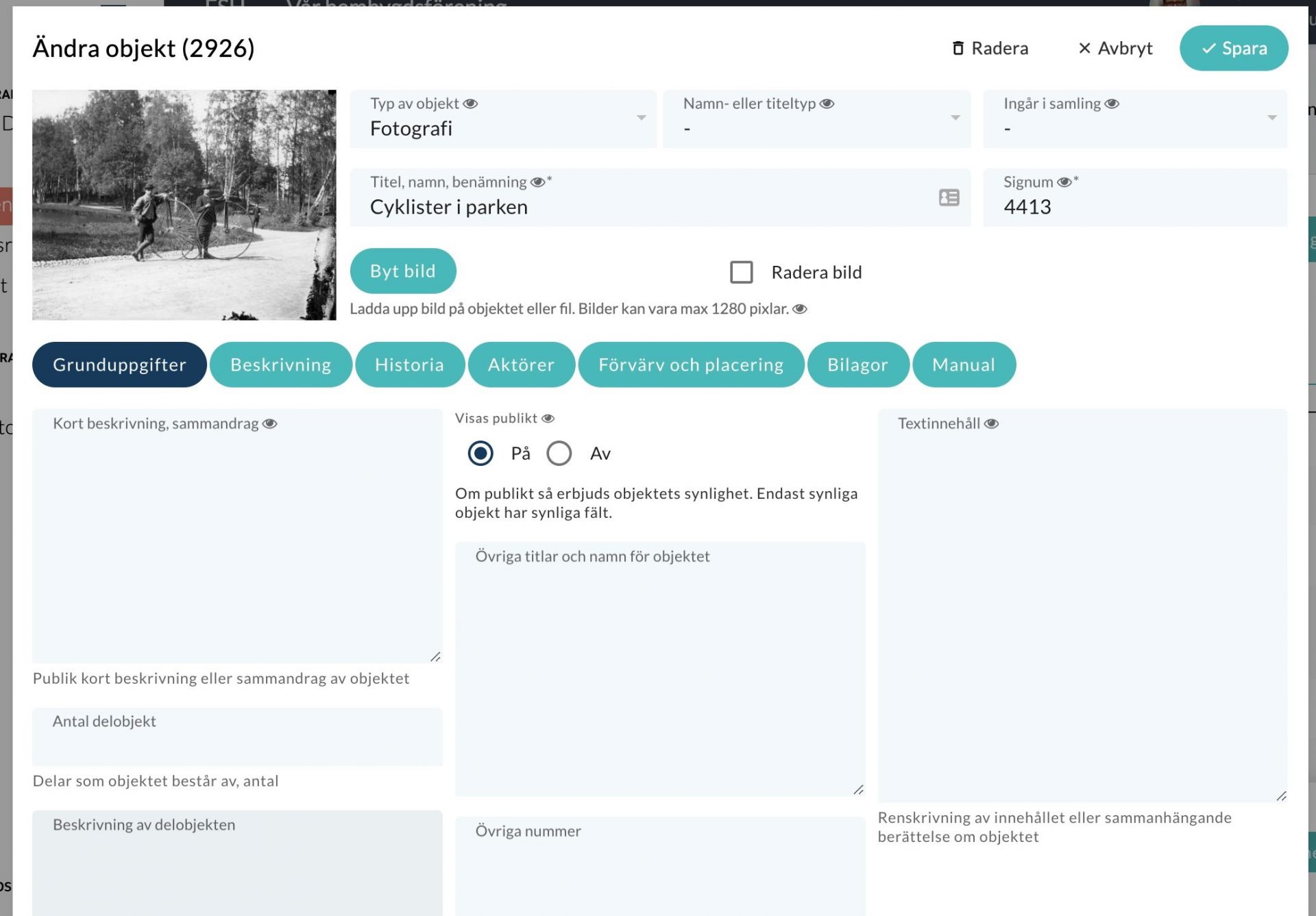The height and width of the screenshot is (916, 1316).
Task: Click the Byt bild button
Action: pos(402,271)
